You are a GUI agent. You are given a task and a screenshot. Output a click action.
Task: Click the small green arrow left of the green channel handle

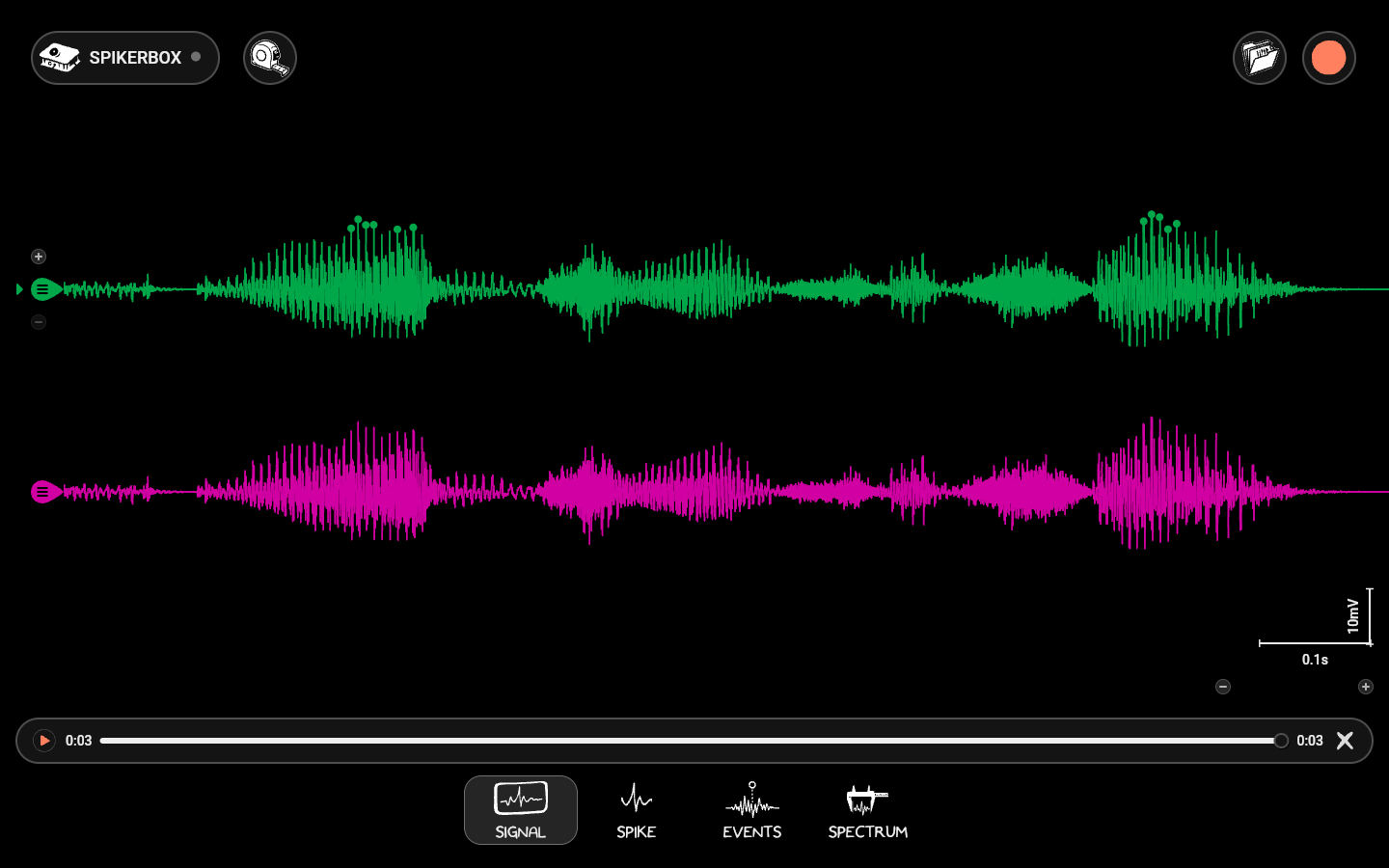[19, 289]
